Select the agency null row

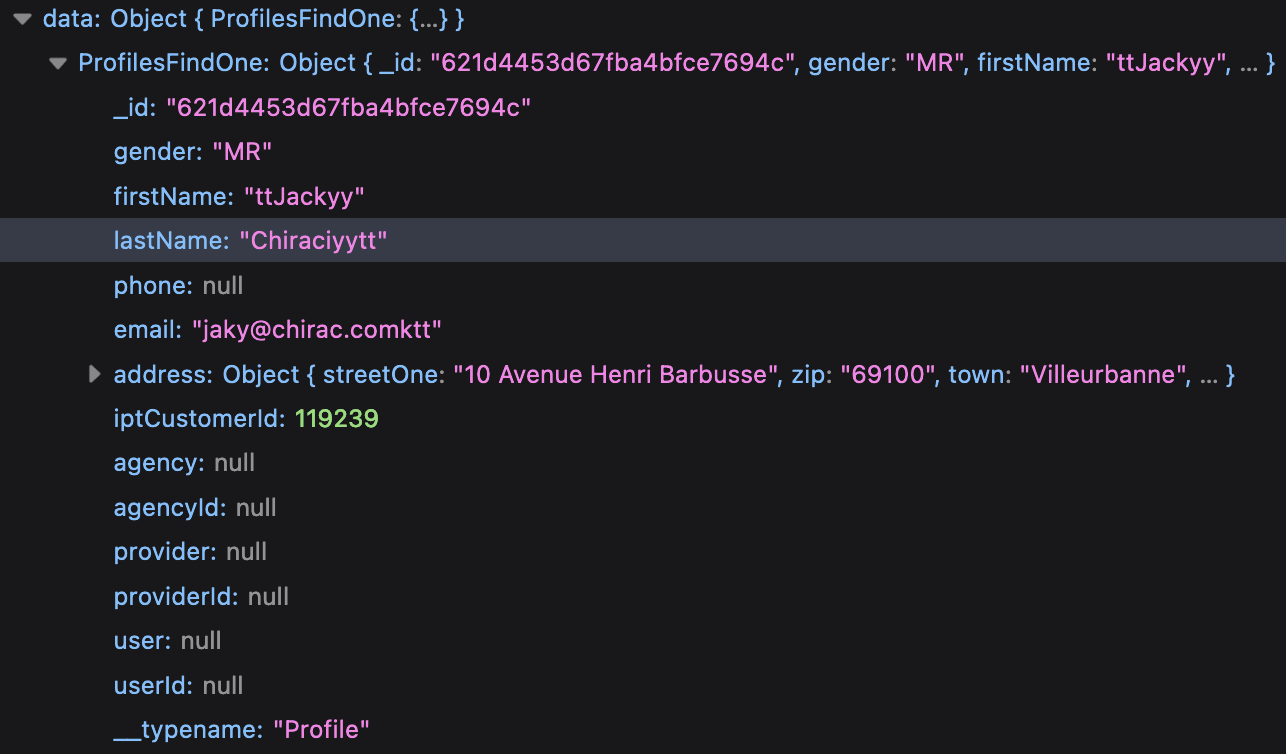pos(184,462)
